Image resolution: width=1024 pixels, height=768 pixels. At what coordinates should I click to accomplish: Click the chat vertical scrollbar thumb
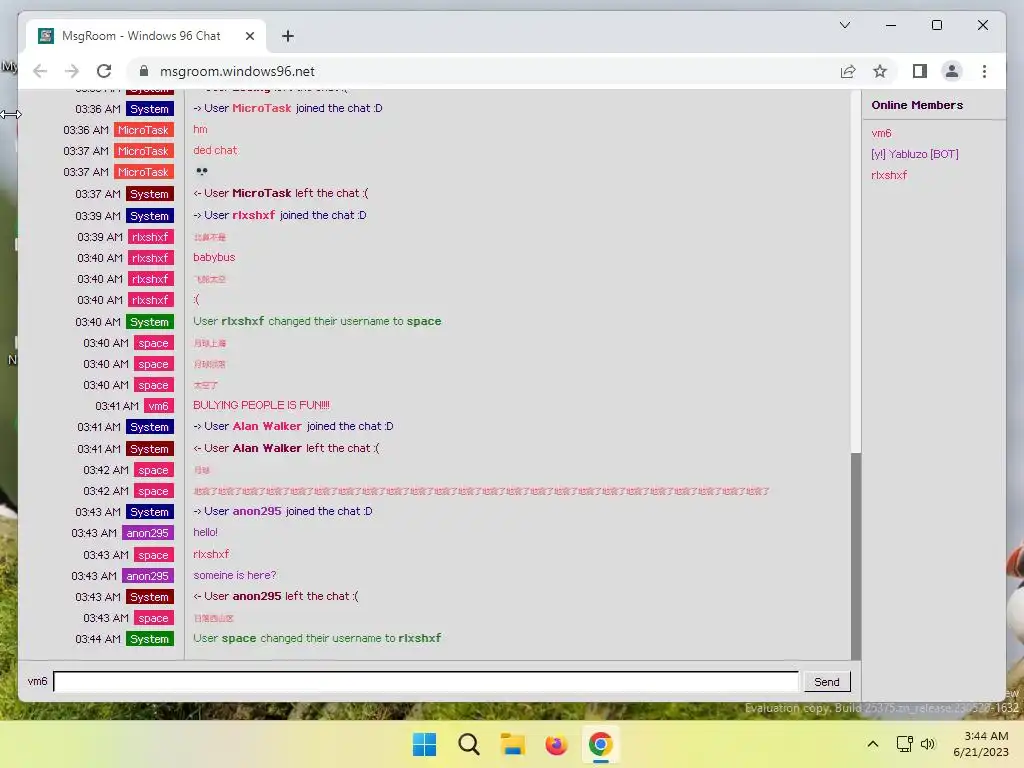(x=856, y=555)
